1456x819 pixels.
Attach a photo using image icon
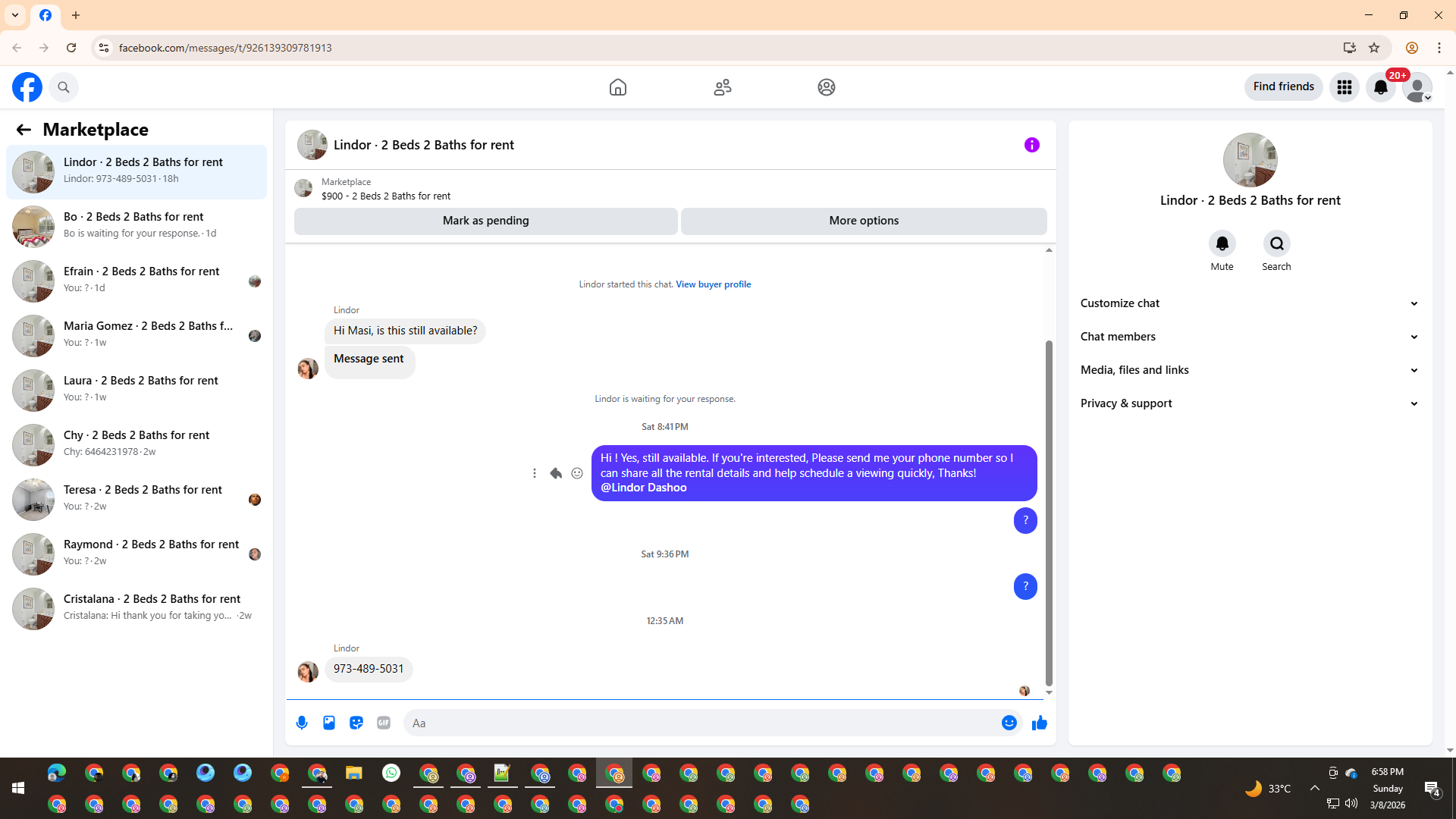point(329,723)
